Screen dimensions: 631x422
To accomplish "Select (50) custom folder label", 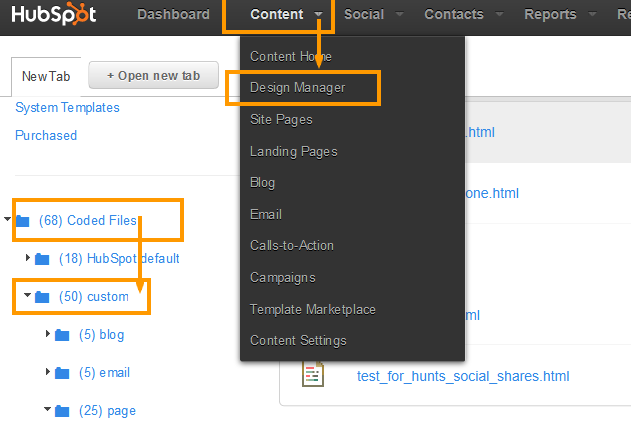I will (94, 296).
